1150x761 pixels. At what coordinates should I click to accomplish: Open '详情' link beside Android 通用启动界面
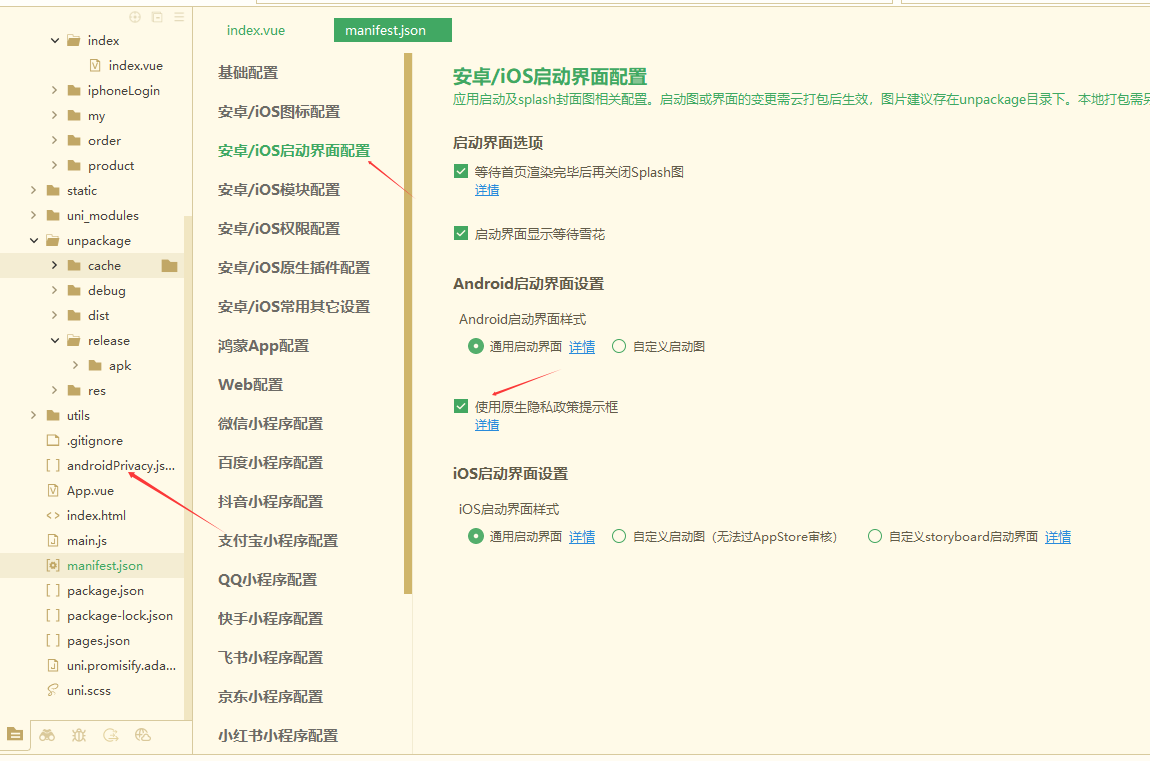[x=582, y=347]
